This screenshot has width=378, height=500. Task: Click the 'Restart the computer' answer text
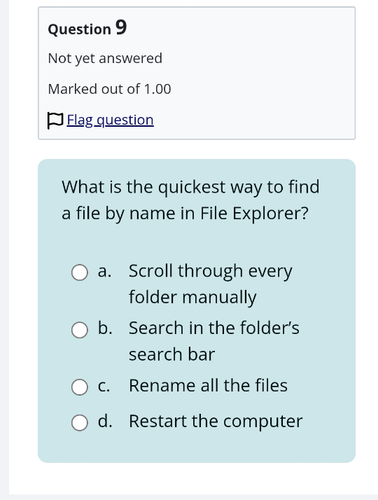[216, 421]
